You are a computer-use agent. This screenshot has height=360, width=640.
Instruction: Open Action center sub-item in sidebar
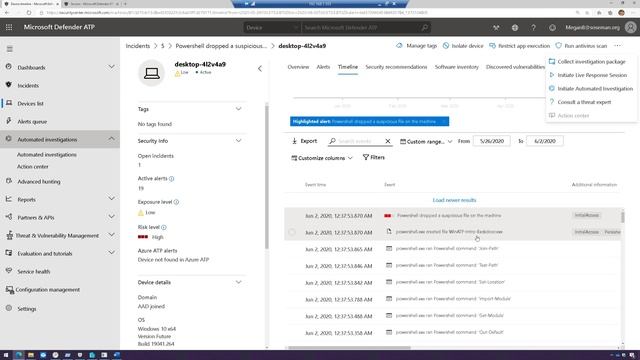click(32, 167)
